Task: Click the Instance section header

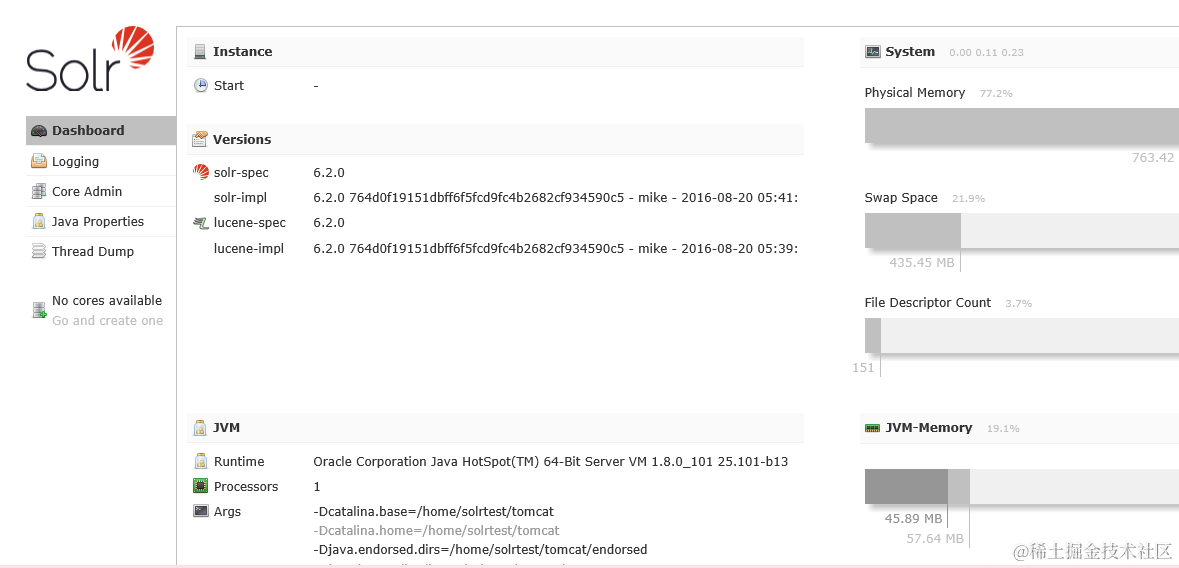Action: click(x=496, y=52)
